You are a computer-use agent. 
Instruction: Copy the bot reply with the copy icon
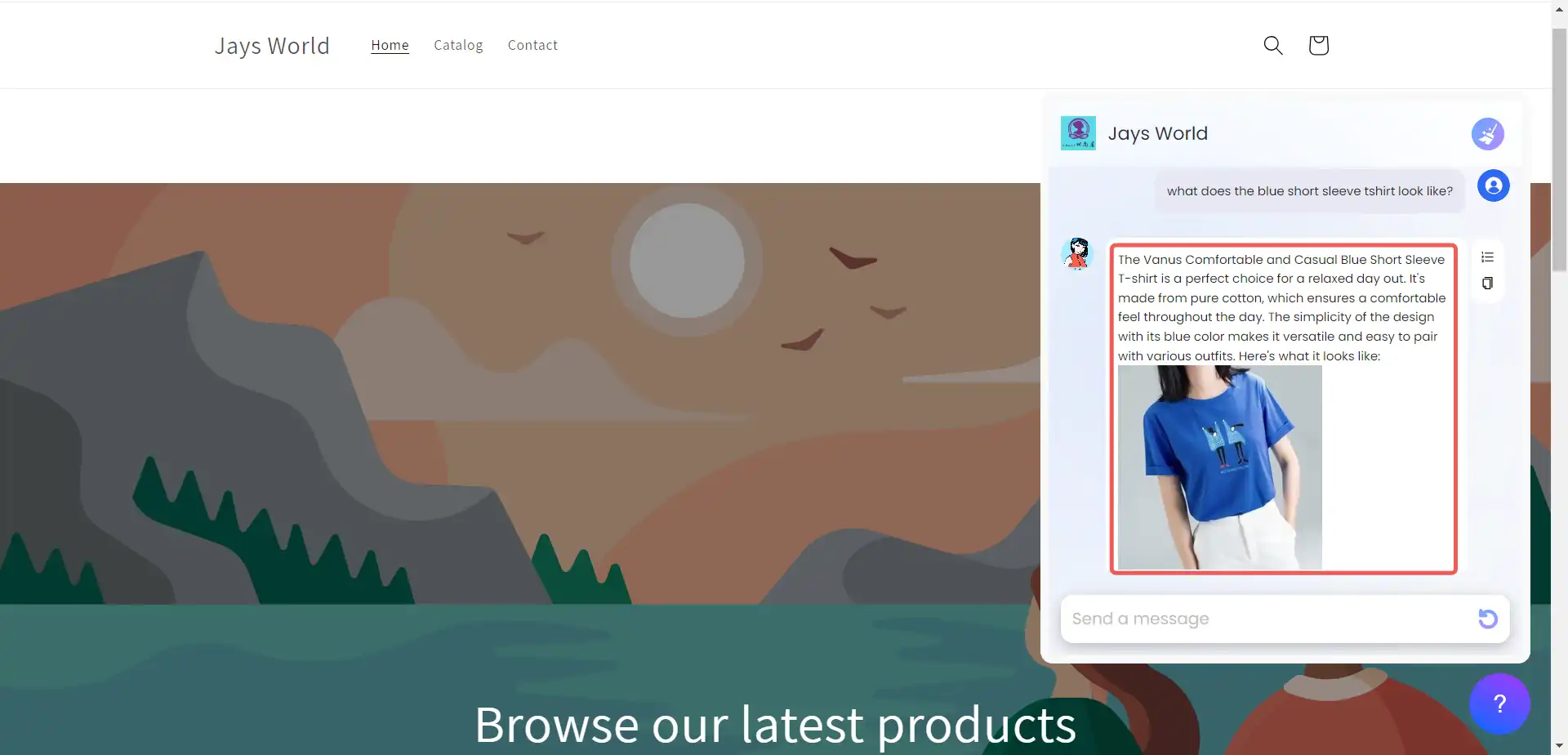[x=1487, y=284]
